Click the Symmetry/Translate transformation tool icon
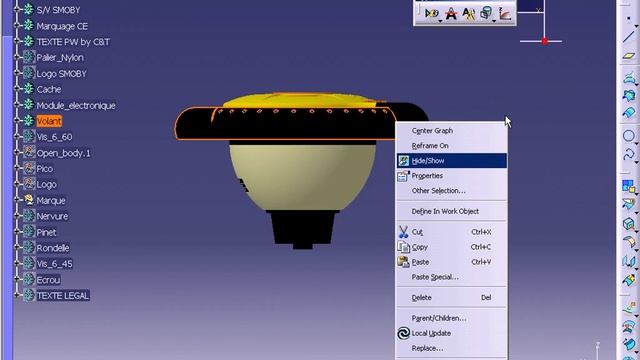Viewport: 640px width, 360px height. click(629, 261)
